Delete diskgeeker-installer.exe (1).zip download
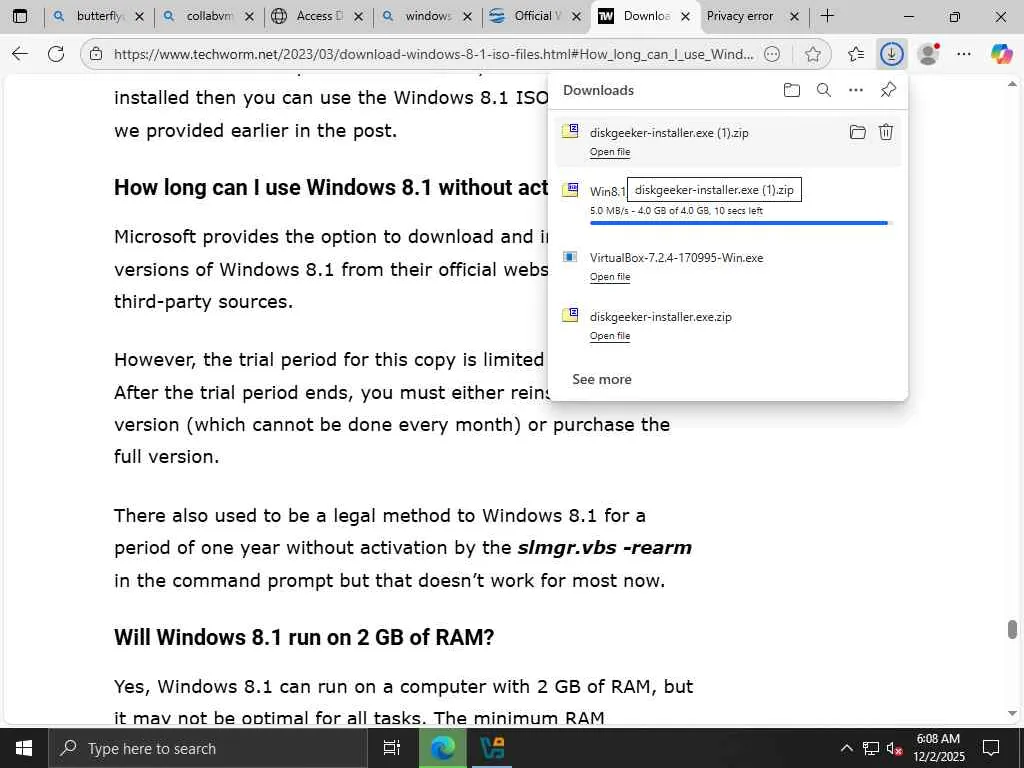1024x768 pixels. [886, 133]
